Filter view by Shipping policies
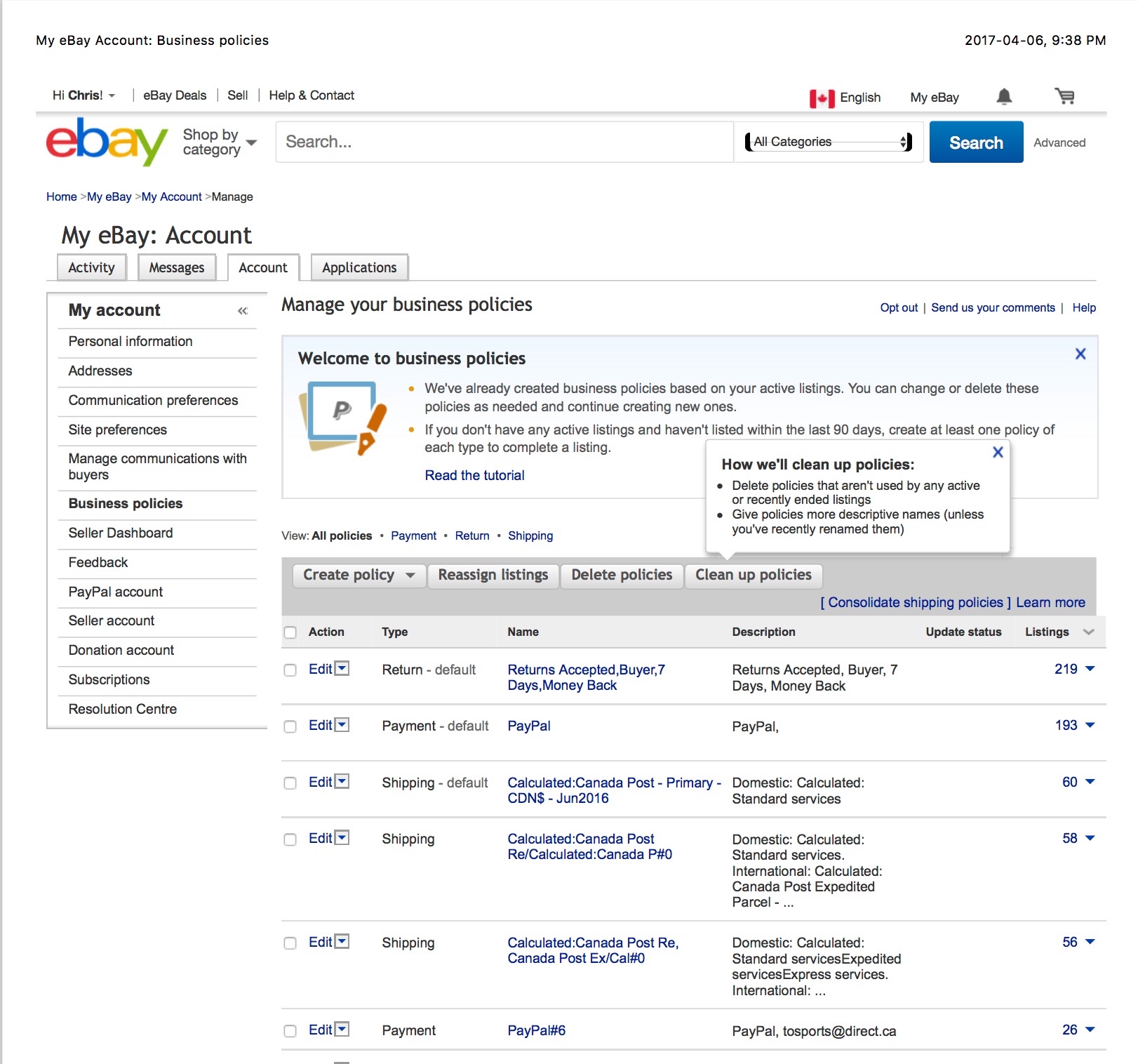Image resolution: width=1138 pixels, height=1064 pixels. pyautogui.click(x=530, y=536)
